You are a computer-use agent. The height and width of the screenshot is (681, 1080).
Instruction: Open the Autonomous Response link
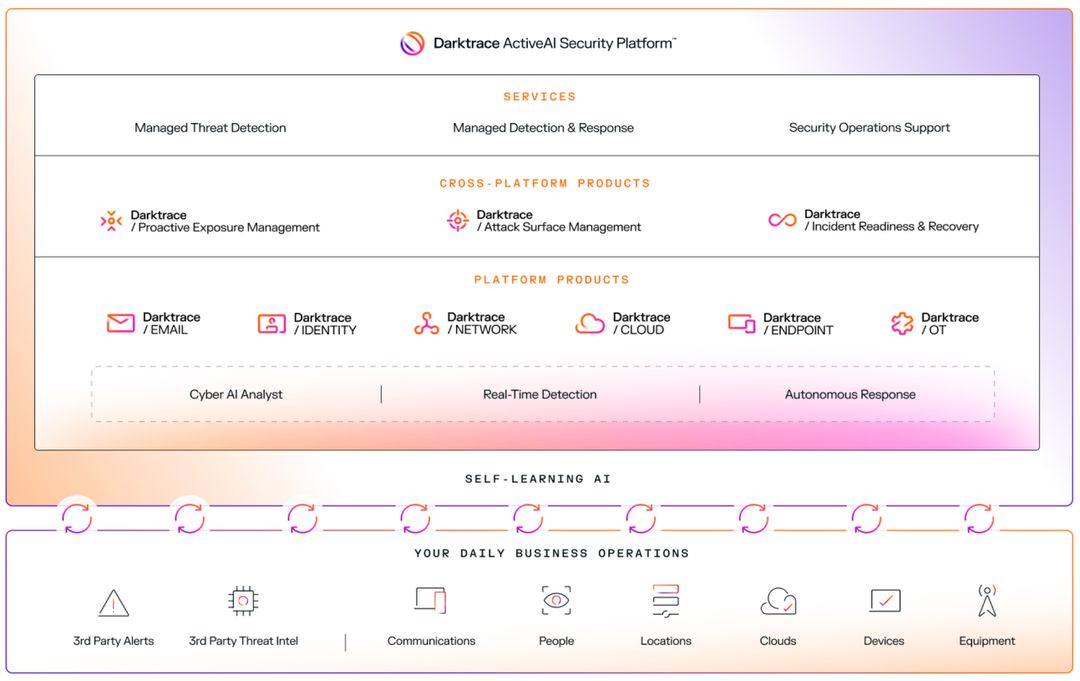click(849, 394)
